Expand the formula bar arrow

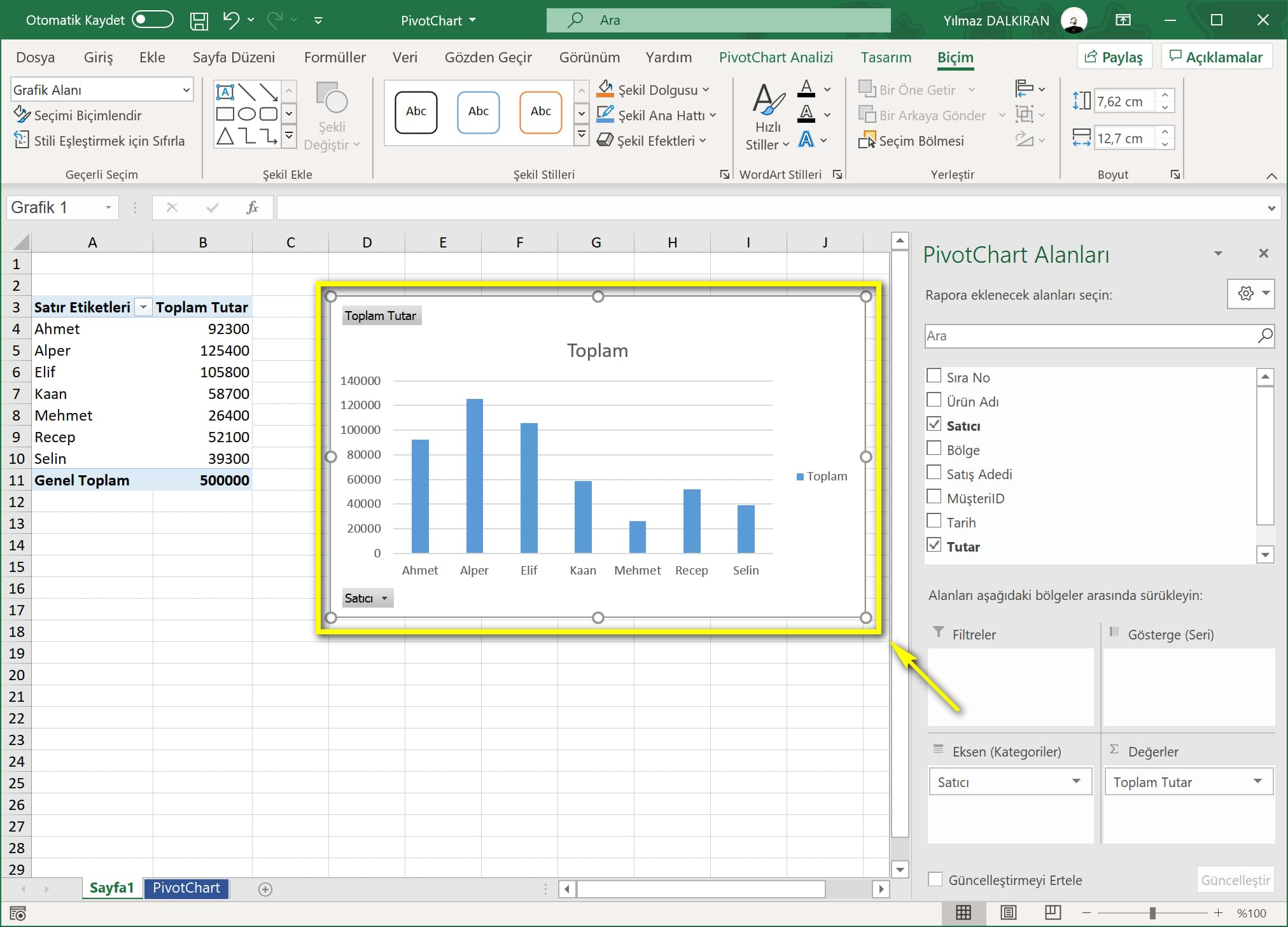pyautogui.click(x=1271, y=208)
